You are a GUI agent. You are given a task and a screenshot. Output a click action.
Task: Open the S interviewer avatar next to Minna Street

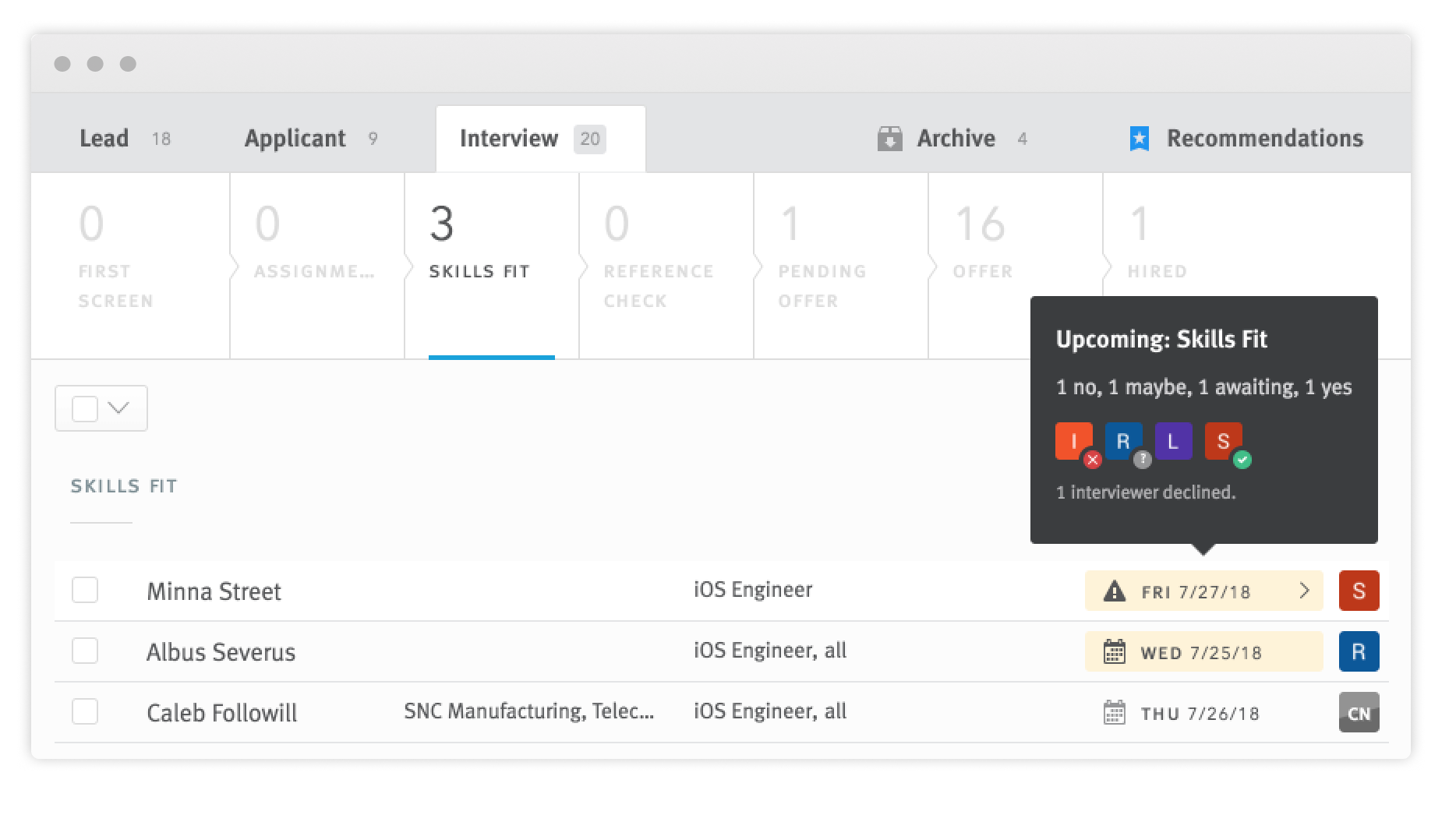1359,591
